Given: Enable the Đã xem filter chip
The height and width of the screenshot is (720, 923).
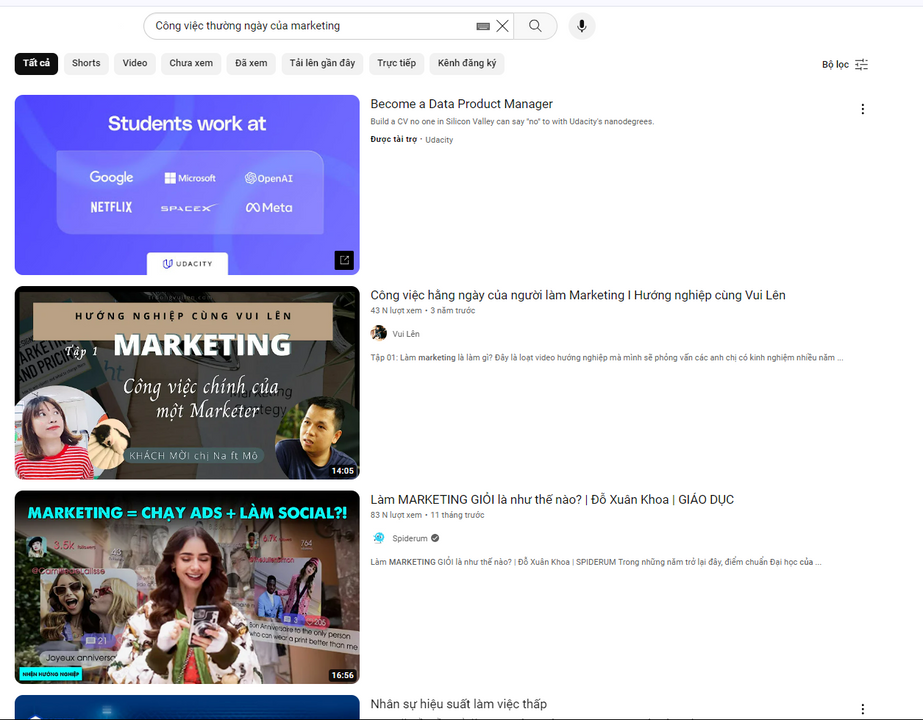Looking at the screenshot, I should click(x=250, y=63).
